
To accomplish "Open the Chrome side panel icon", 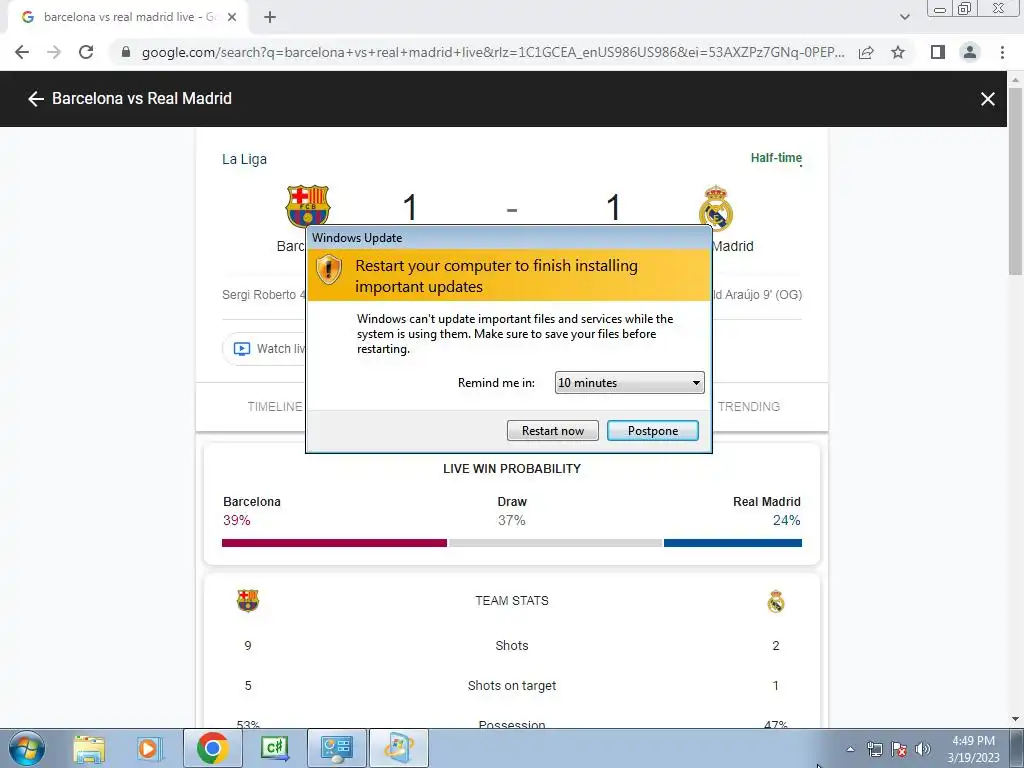I will 938,52.
